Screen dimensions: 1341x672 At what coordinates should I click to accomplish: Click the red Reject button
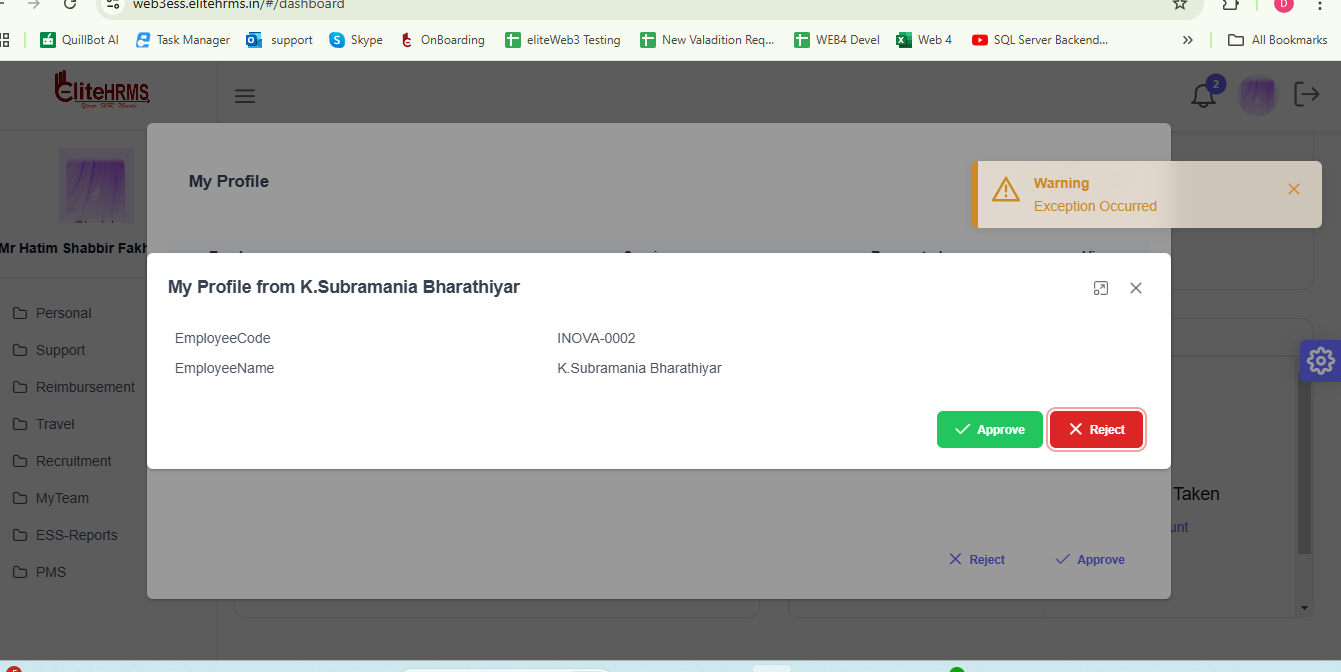coord(1096,429)
